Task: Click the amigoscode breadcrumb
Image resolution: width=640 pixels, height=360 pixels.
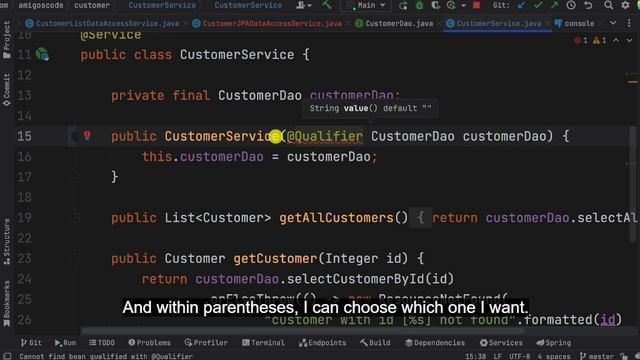Action: tap(41, 5)
